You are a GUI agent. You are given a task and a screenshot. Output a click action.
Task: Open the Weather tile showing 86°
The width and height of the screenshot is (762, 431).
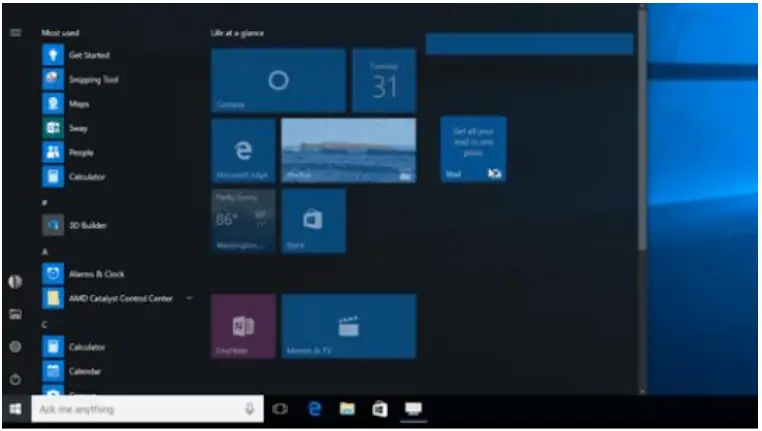(243, 221)
